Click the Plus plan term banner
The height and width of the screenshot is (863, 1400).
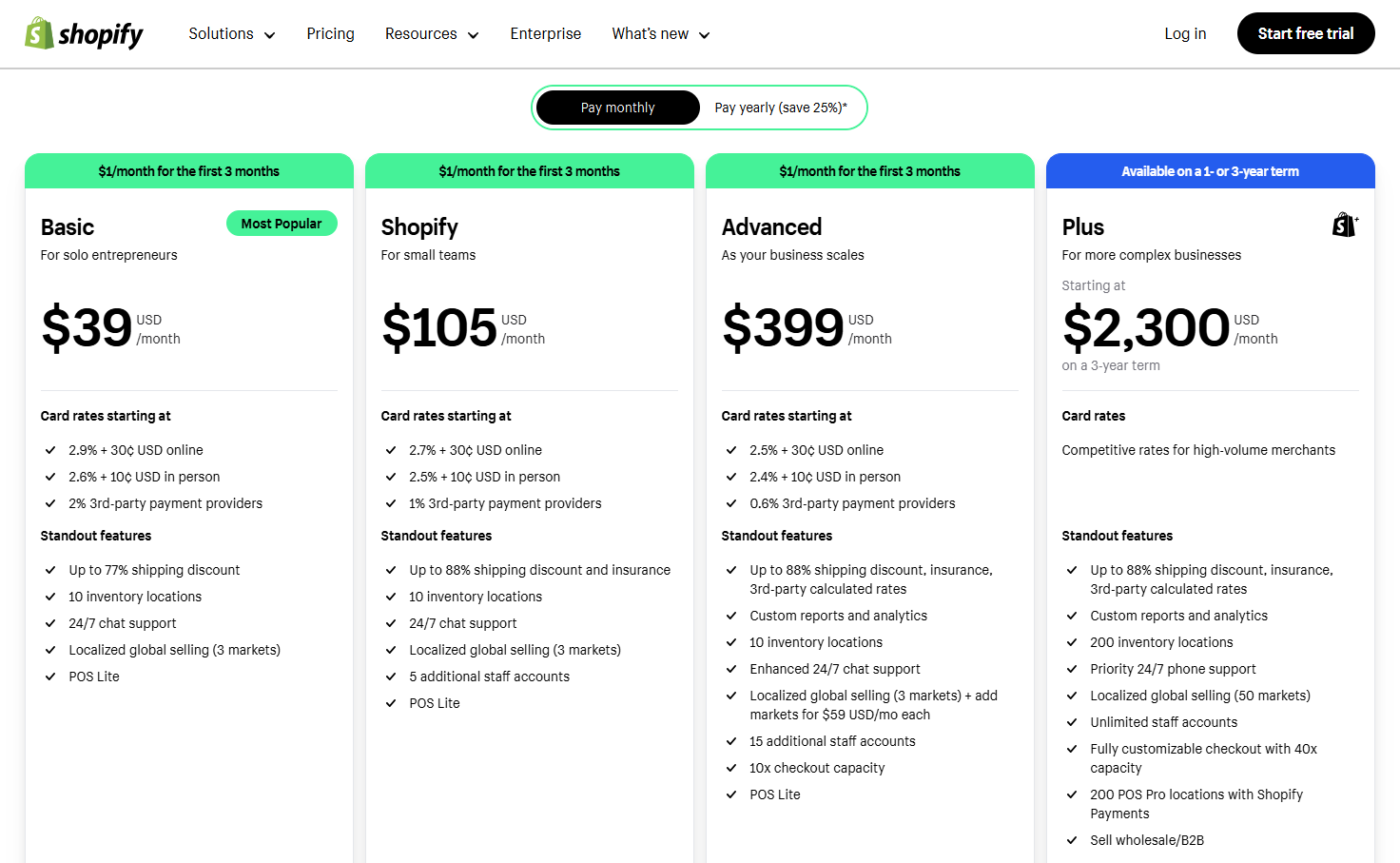click(x=1211, y=171)
